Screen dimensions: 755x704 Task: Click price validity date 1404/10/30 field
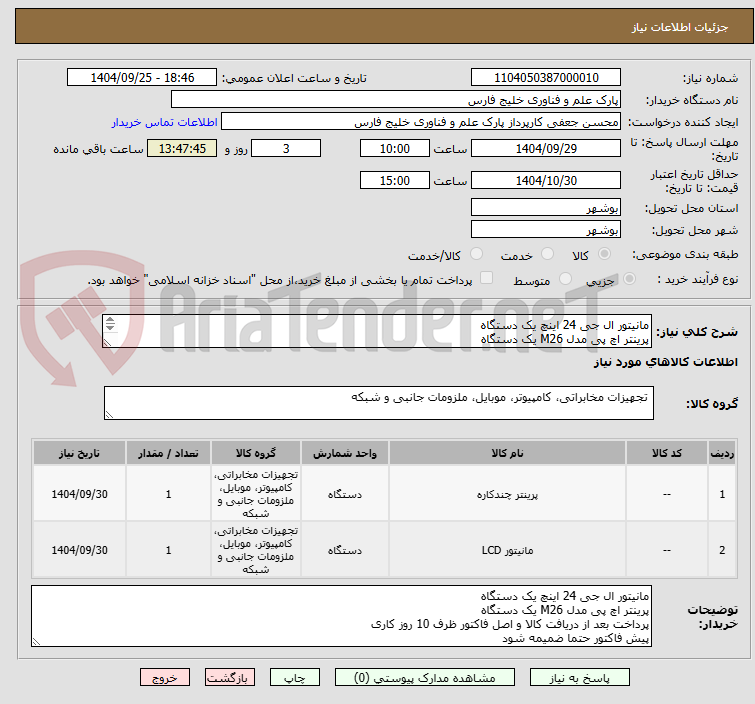click(546, 180)
